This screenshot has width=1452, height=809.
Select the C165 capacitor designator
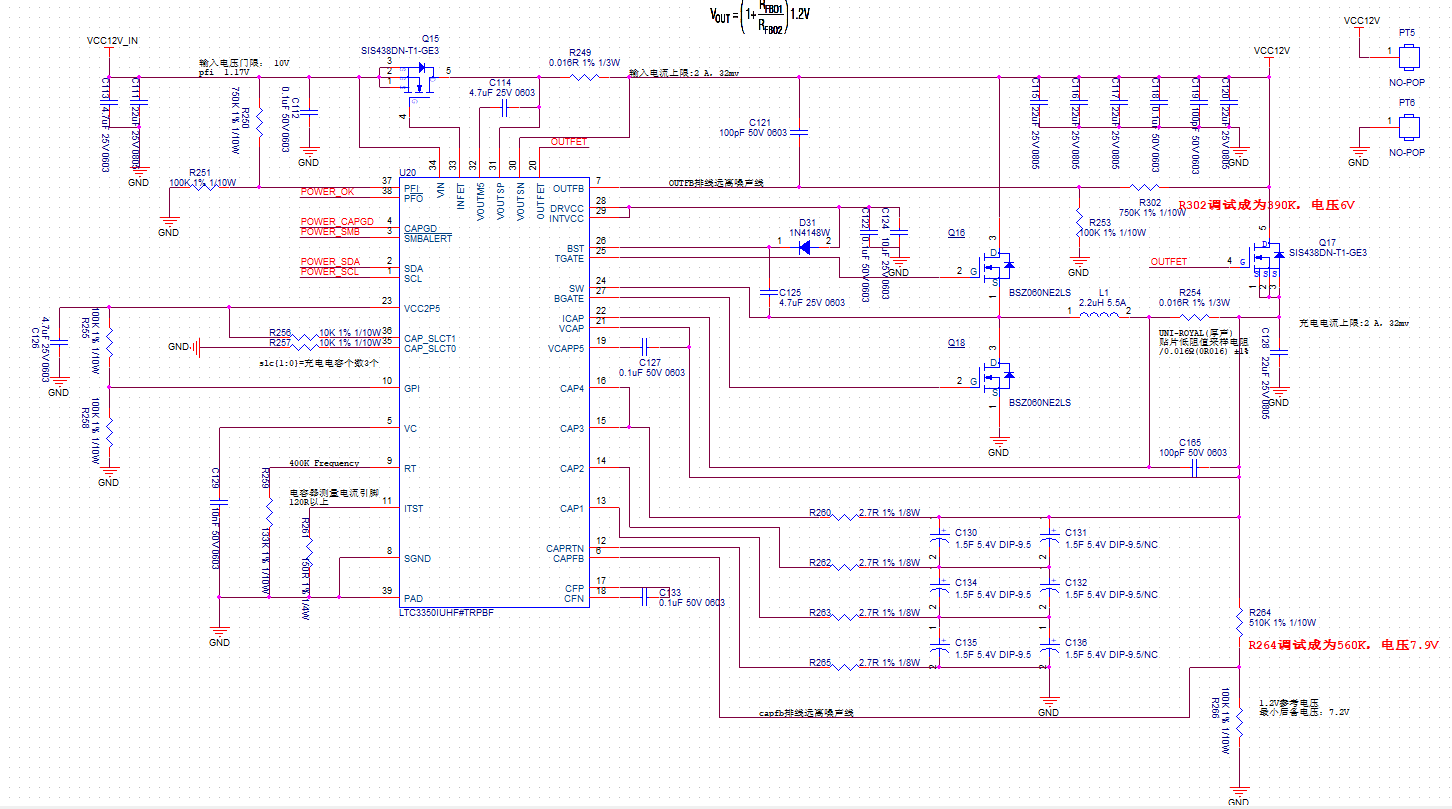pyautogui.click(x=1189, y=442)
